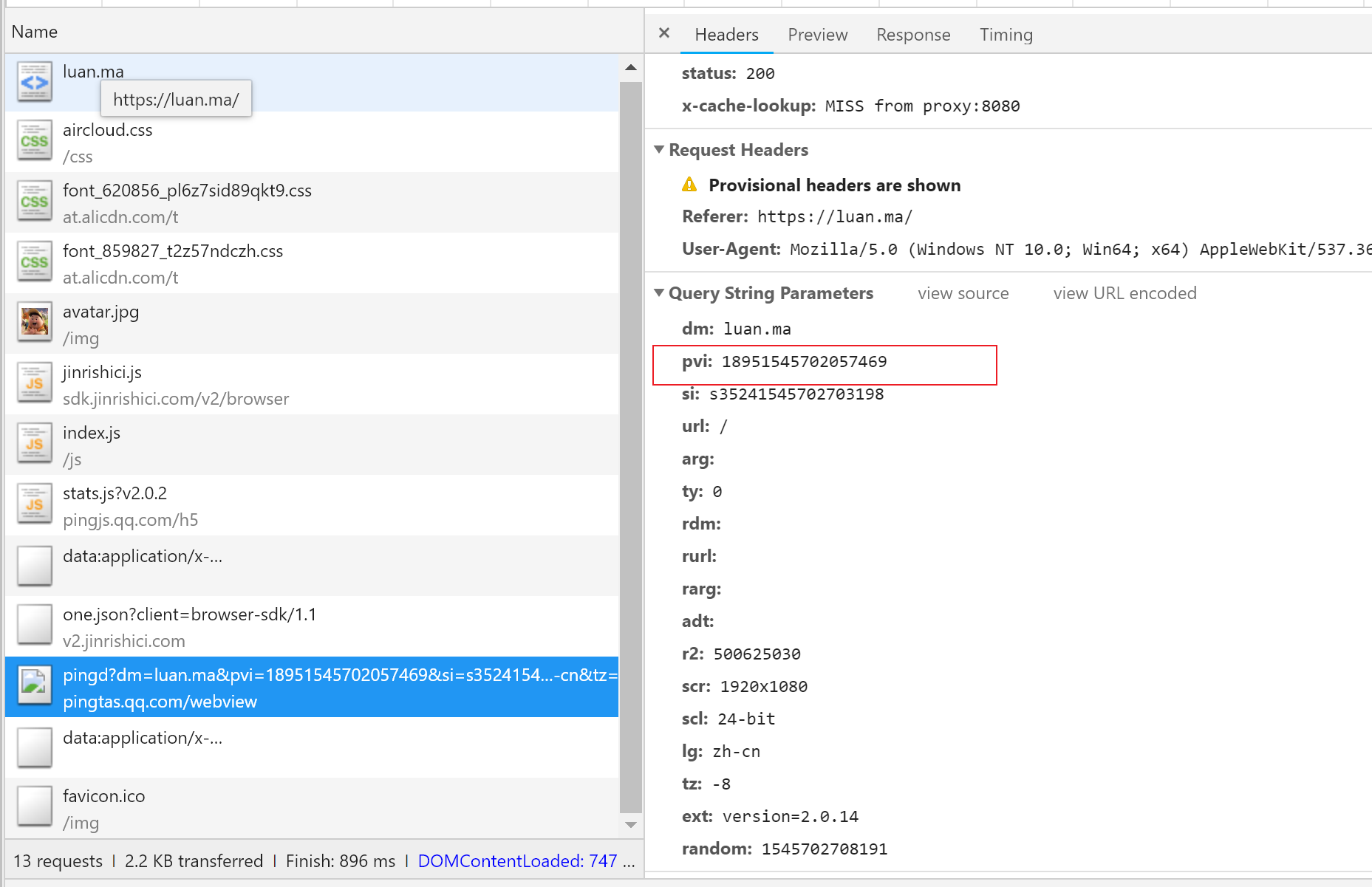
Task: Click the request list scroll down arrow
Action: point(631,825)
